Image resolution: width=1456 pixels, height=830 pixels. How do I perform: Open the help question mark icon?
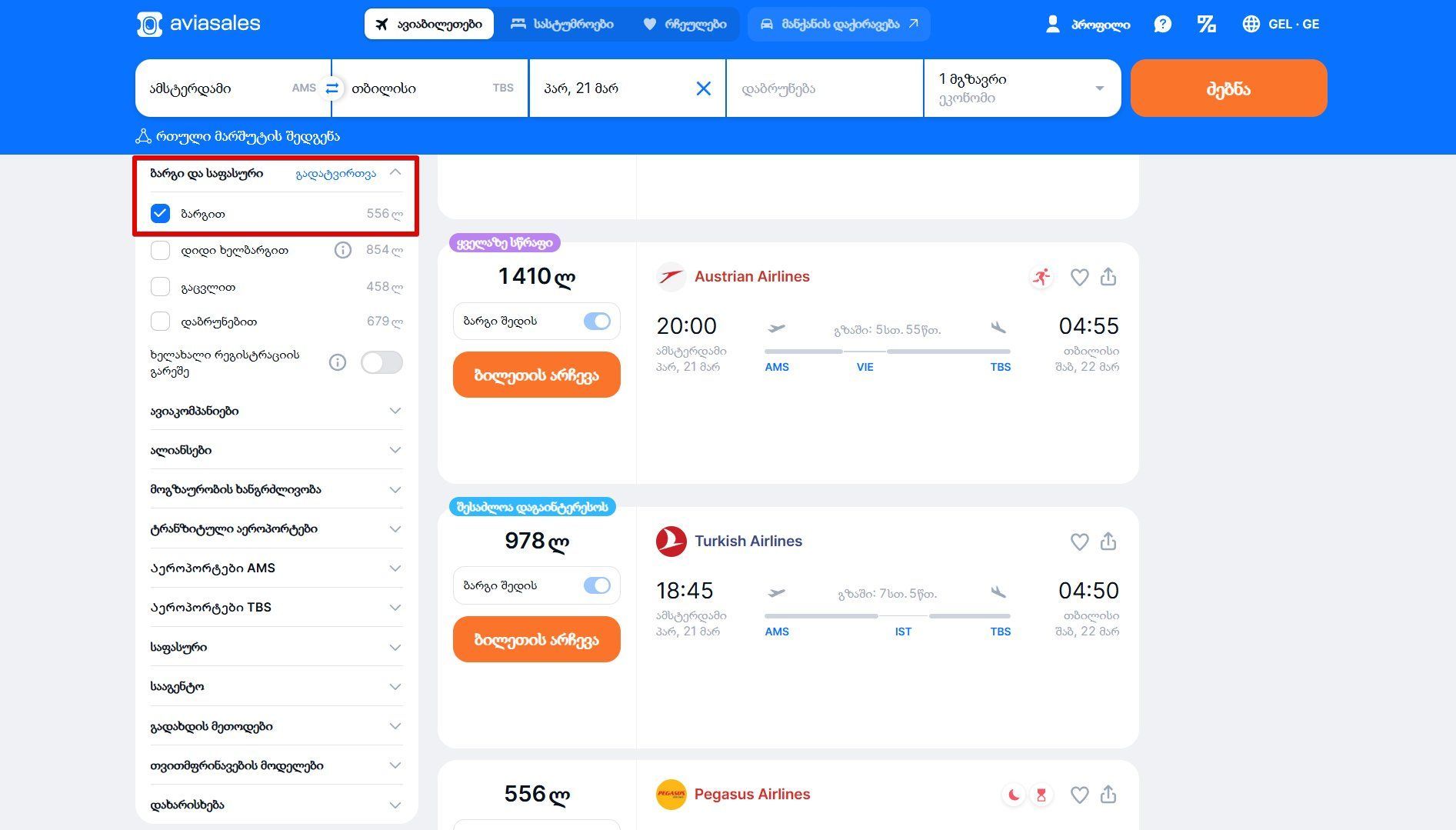(1162, 24)
